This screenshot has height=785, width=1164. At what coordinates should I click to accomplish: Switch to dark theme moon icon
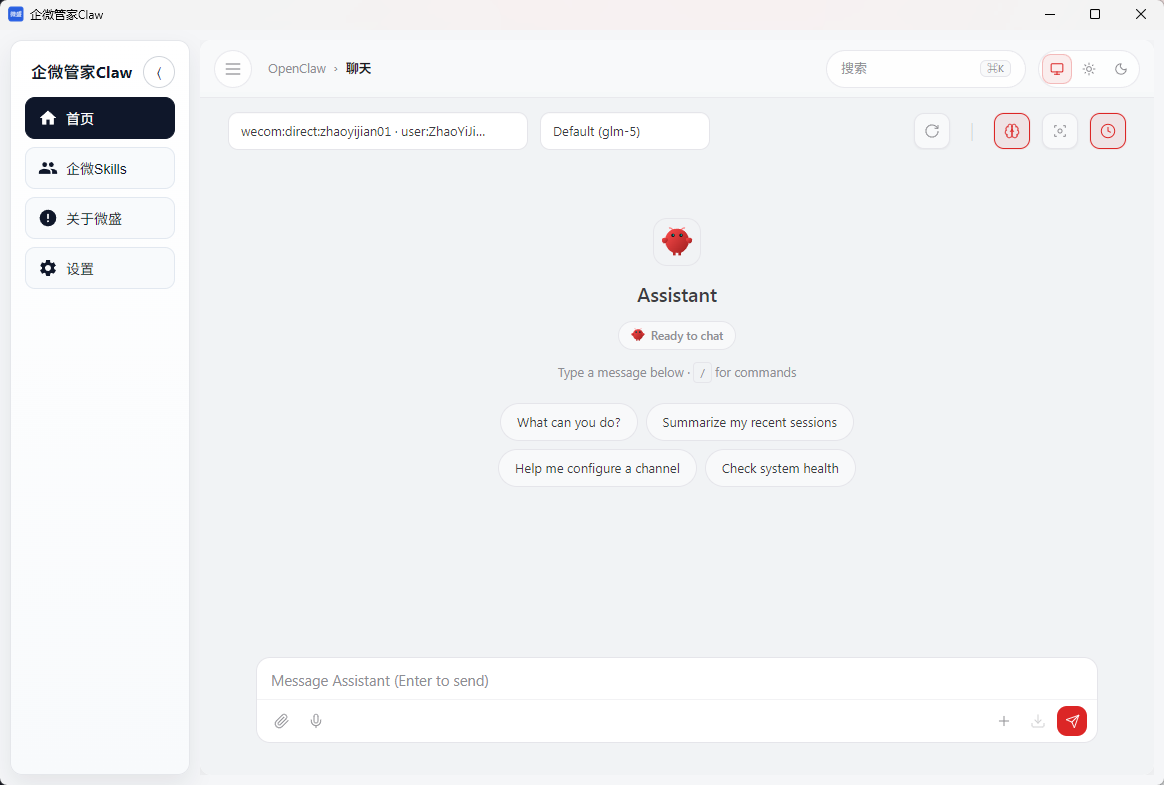1121,69
